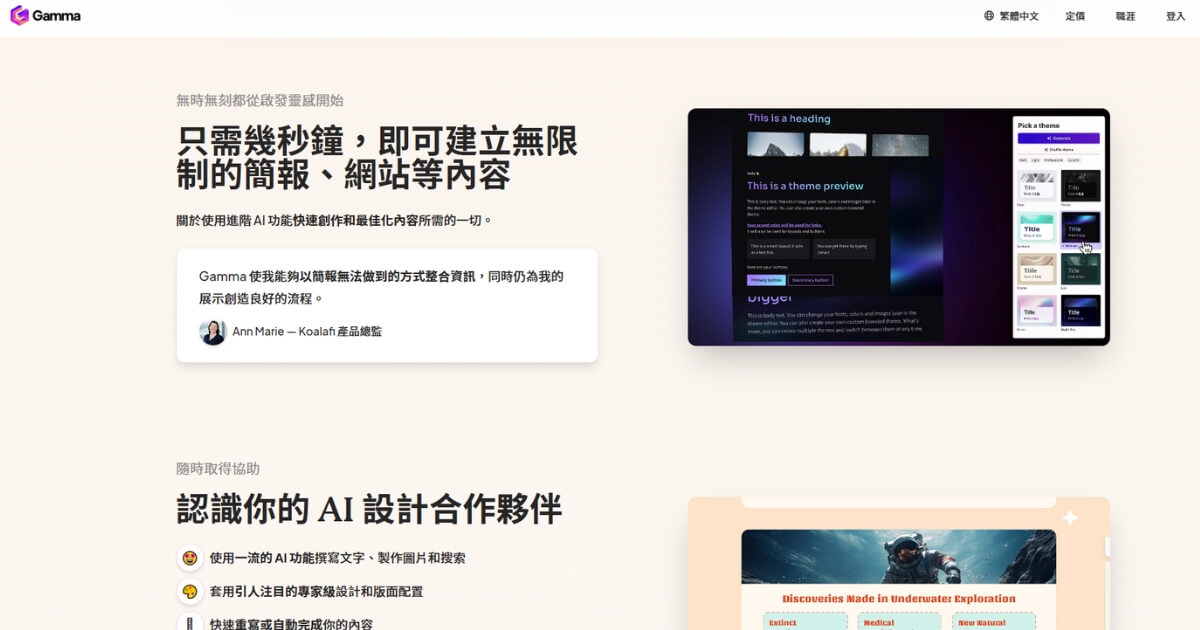The image size is (1200, 630).
Task: Click heading 認識你的 AI 設計合作夥伴
Action: tap(369, 508)
